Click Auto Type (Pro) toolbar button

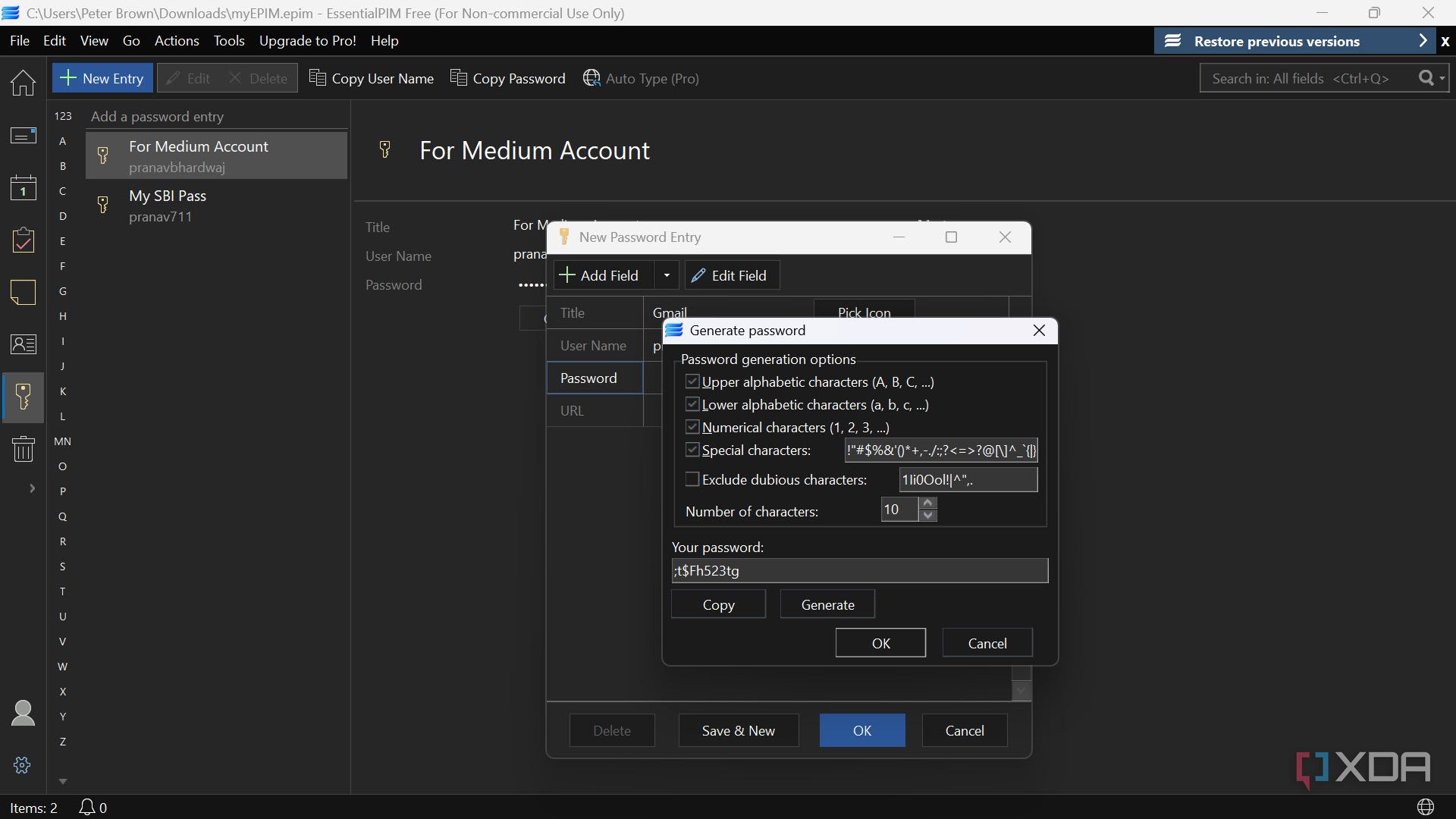[641, 78]
